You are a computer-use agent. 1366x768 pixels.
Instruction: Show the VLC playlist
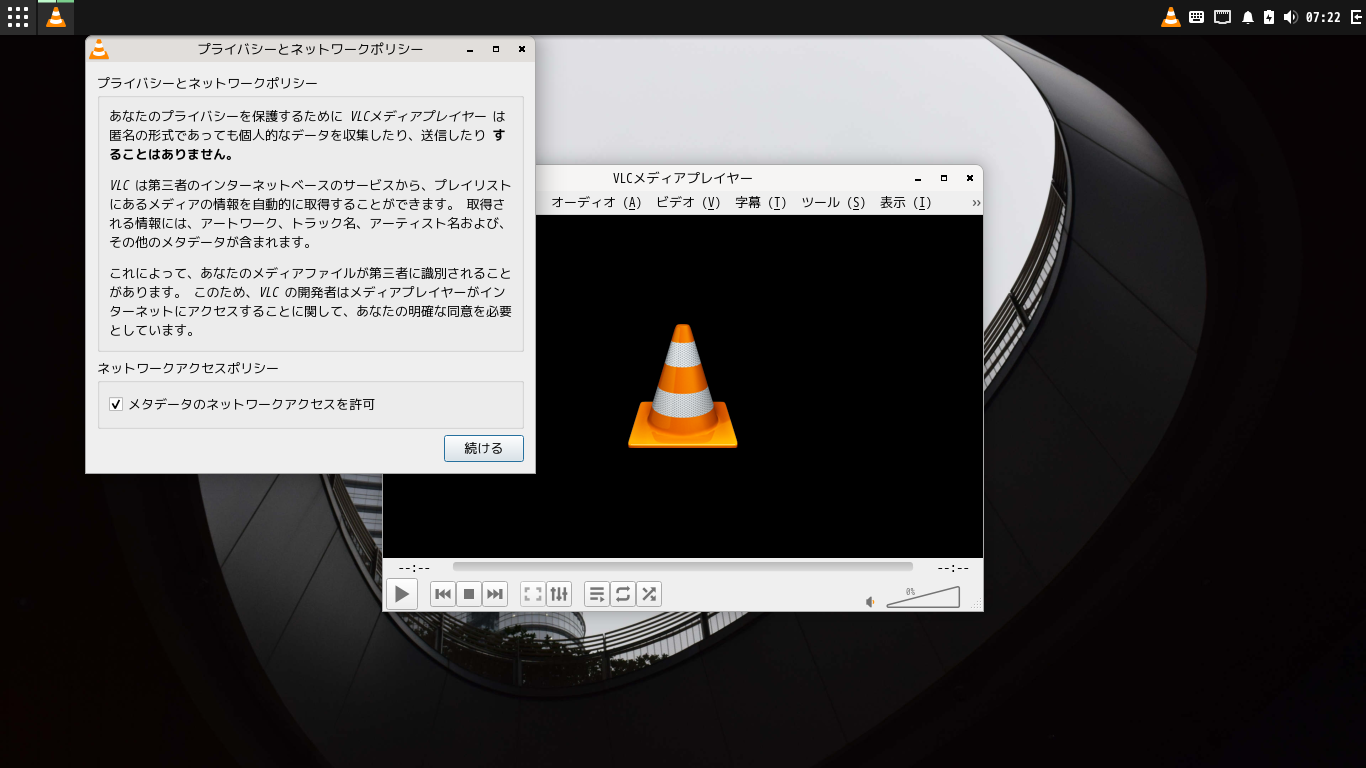pyautogui.click(x=597, y=594)
